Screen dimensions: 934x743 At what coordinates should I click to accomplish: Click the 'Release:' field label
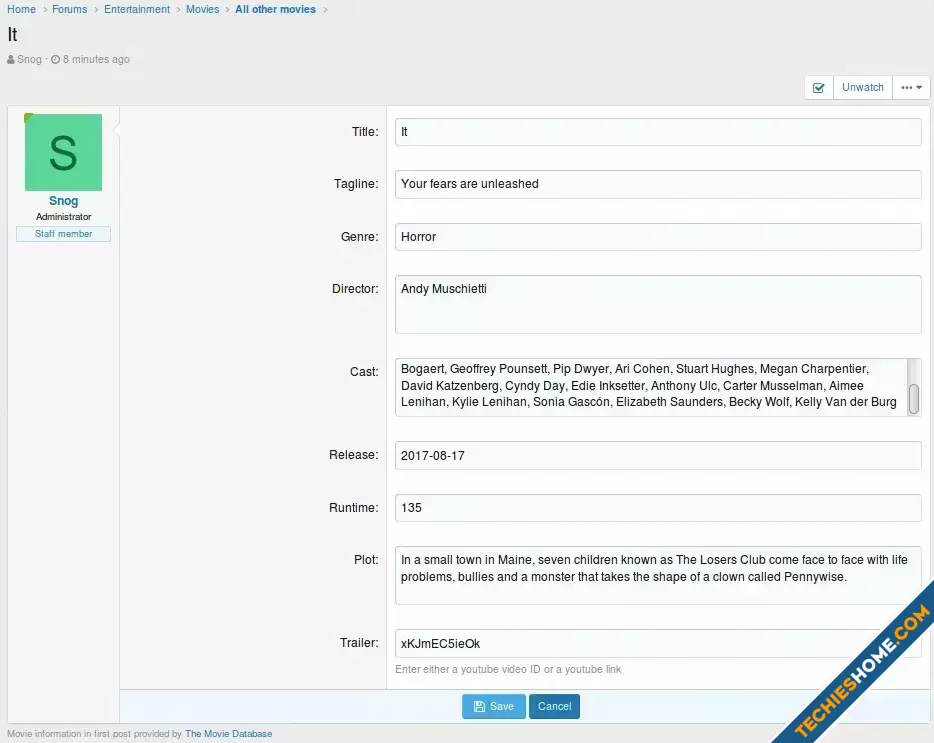(x=354, y=455)
